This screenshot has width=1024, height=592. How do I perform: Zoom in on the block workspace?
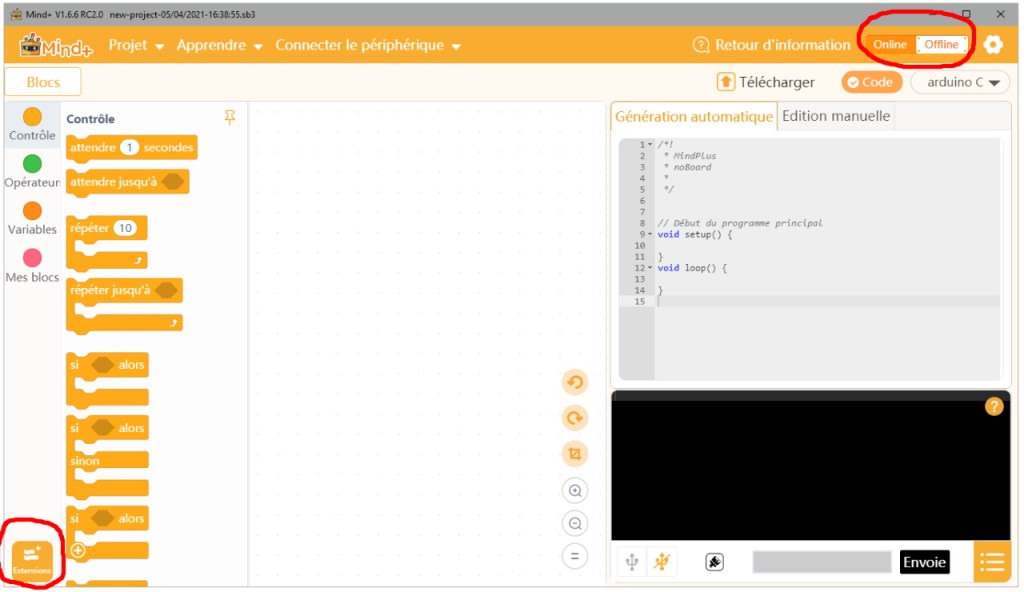pos(574,491)
